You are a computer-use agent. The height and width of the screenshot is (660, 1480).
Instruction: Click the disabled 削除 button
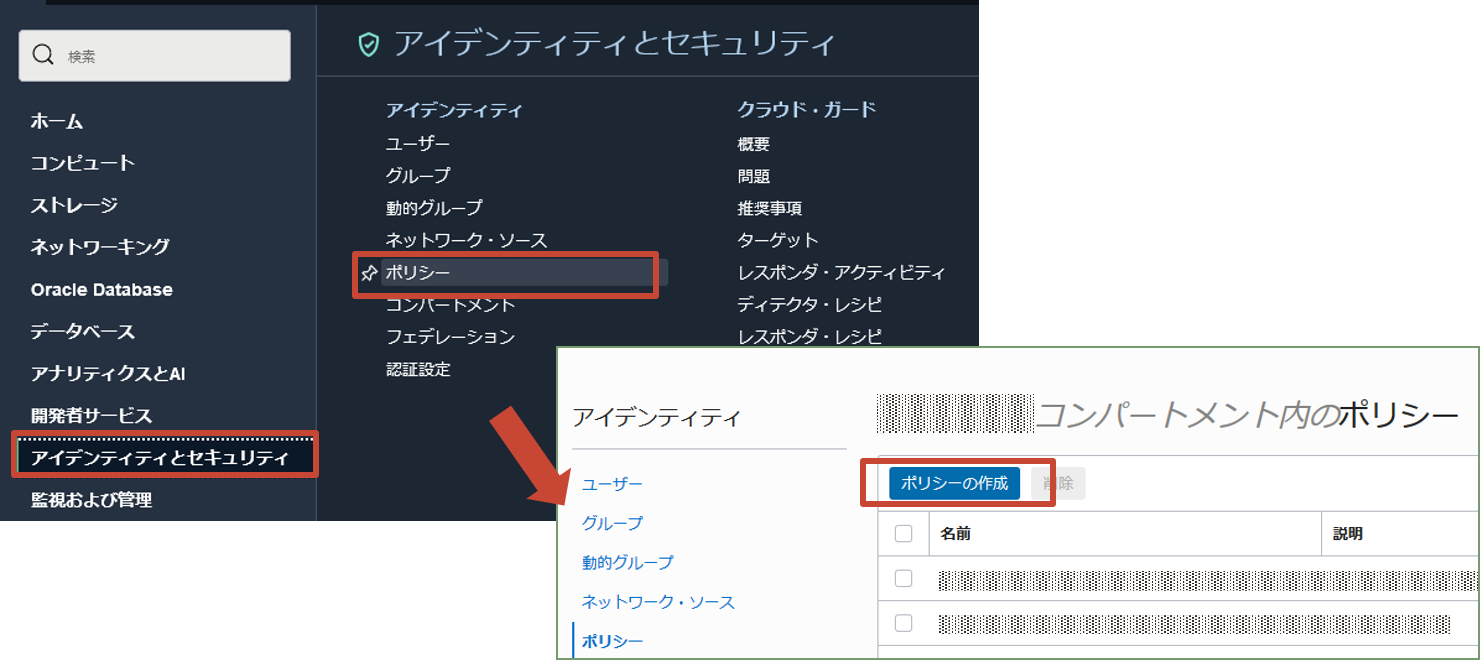tap(1058, 483)
